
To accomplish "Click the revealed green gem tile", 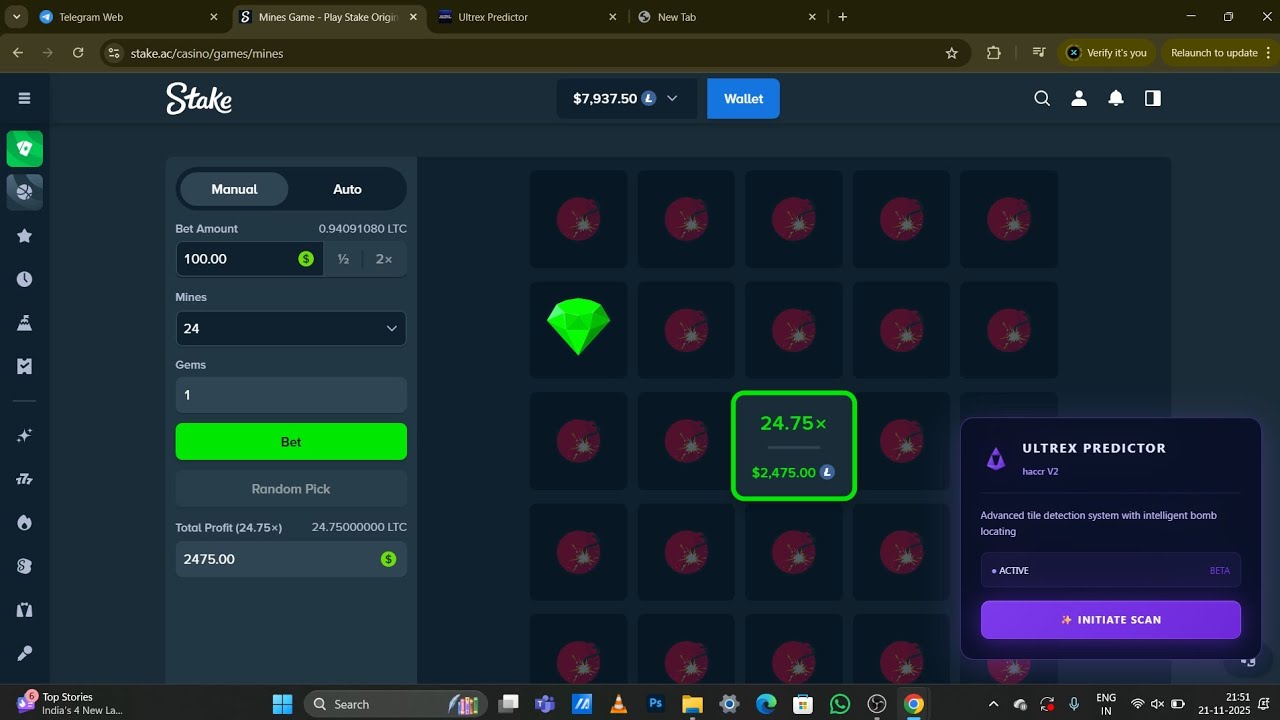I will tap(578, 328).
